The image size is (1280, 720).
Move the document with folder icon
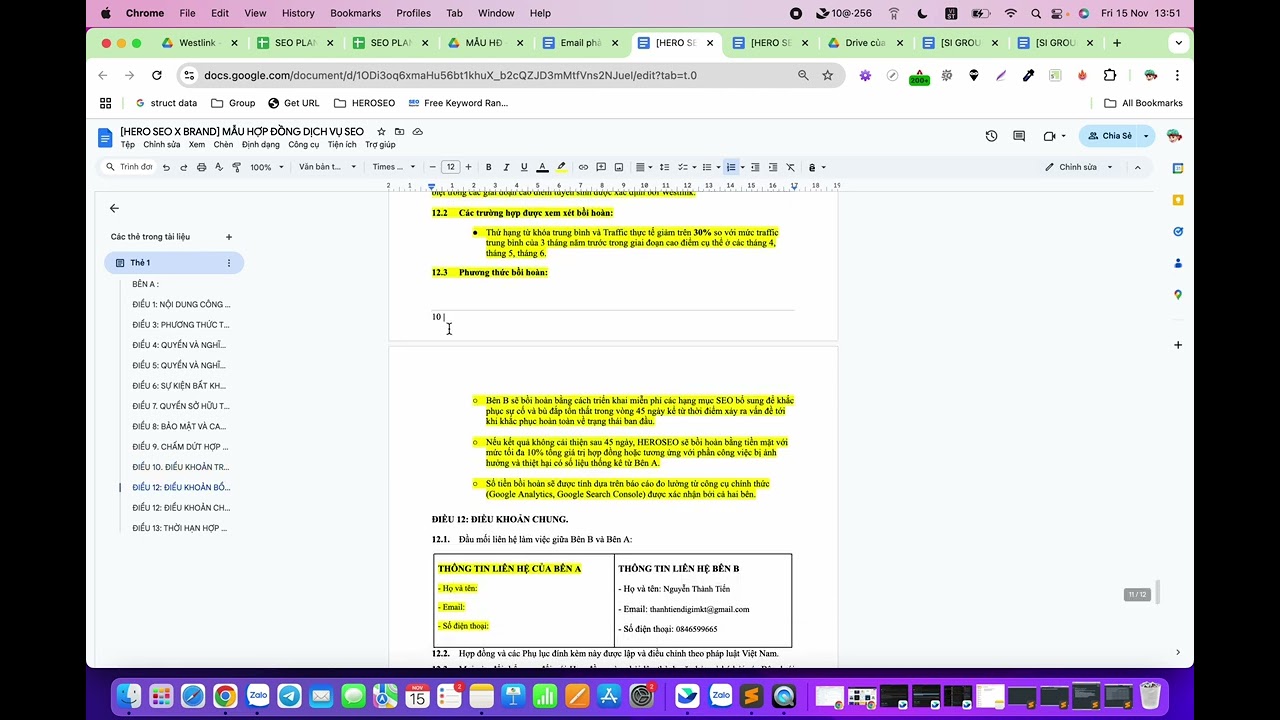pos(399,132)
